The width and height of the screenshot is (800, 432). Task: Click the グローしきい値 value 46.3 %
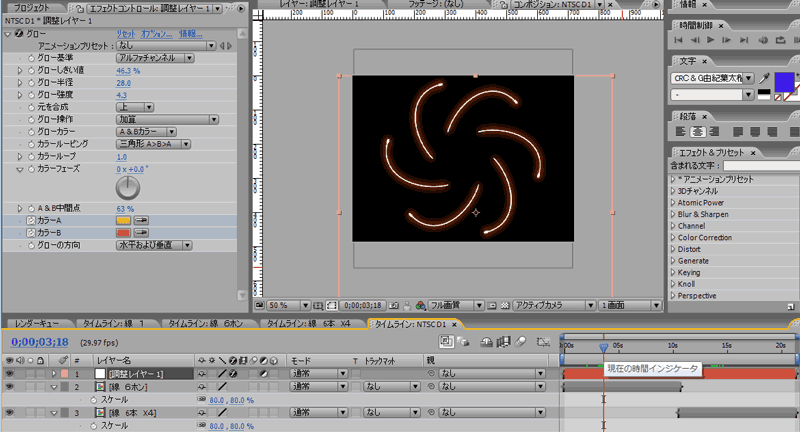tap(128, 71)
